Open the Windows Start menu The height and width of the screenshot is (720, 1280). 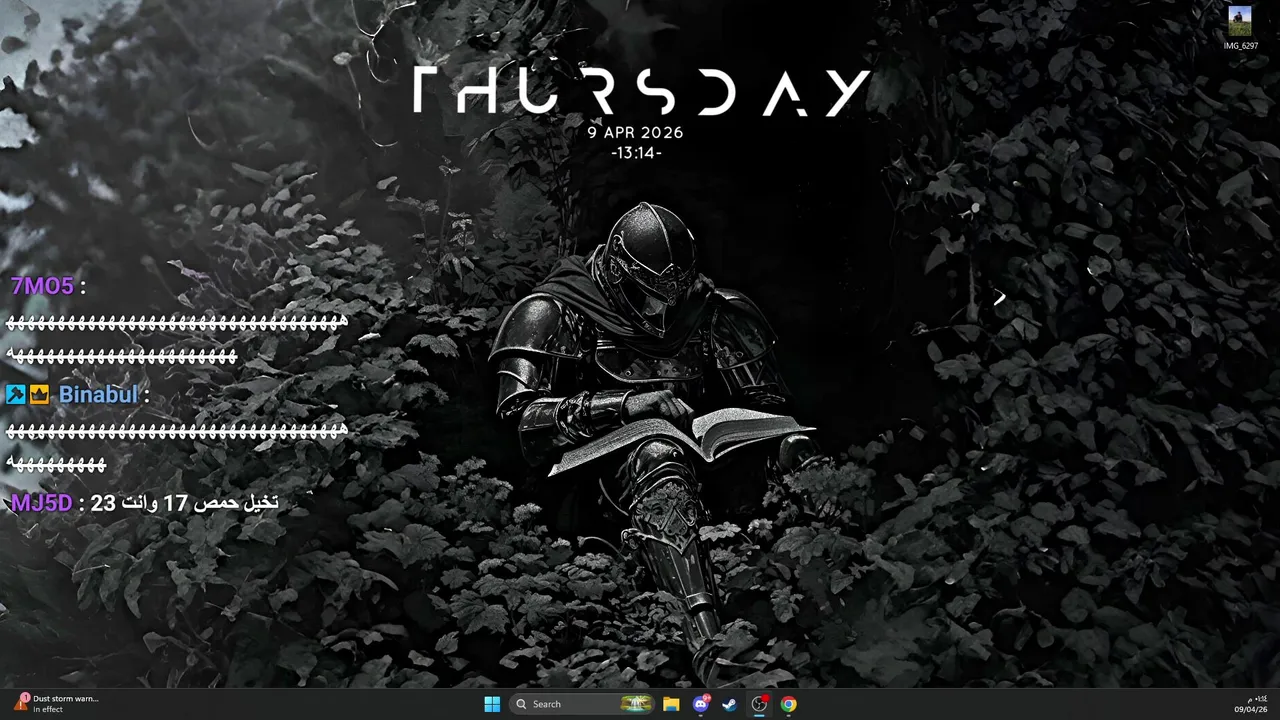[492, 704]
